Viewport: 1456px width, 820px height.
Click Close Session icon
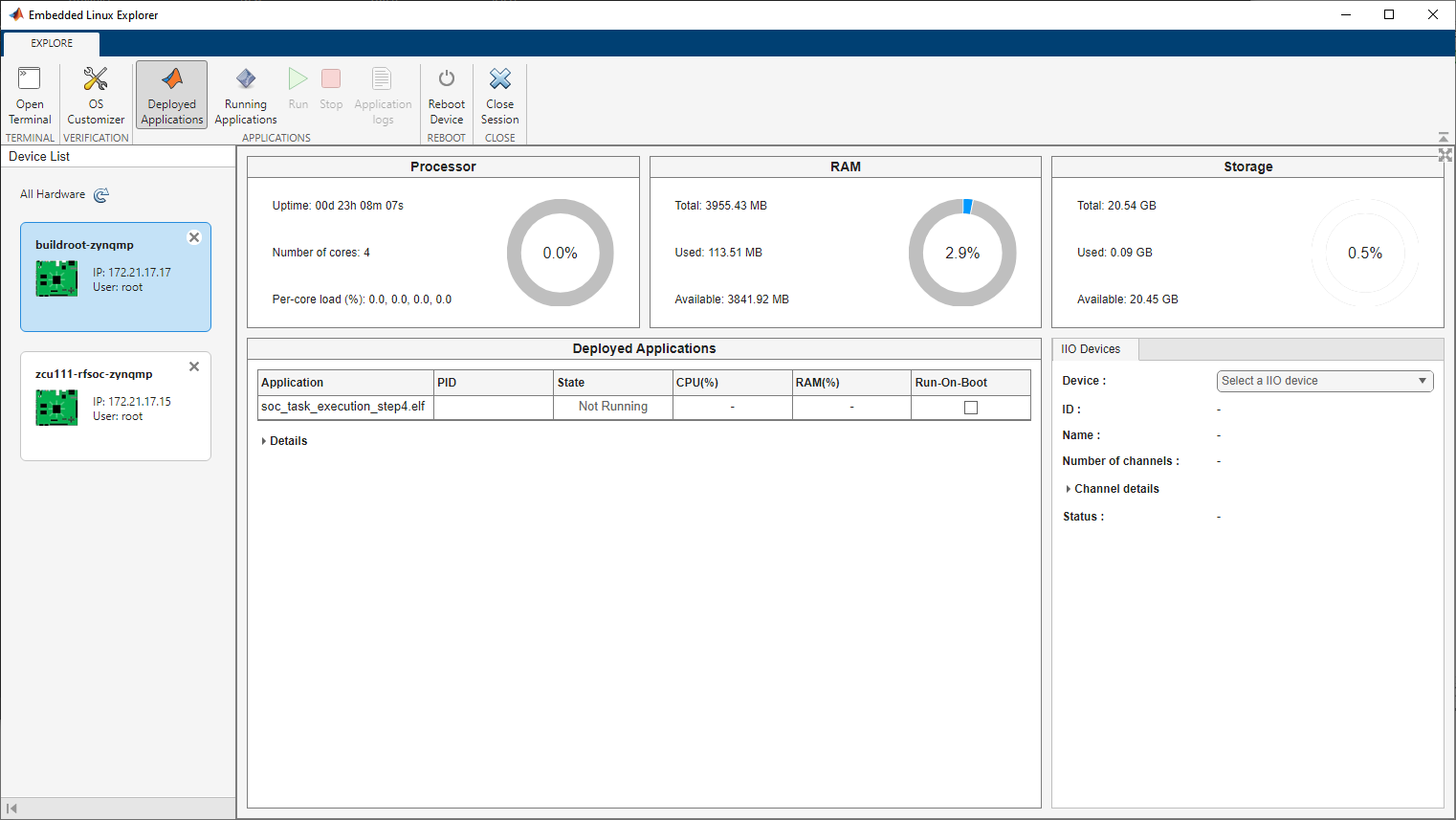pos(500,79)
